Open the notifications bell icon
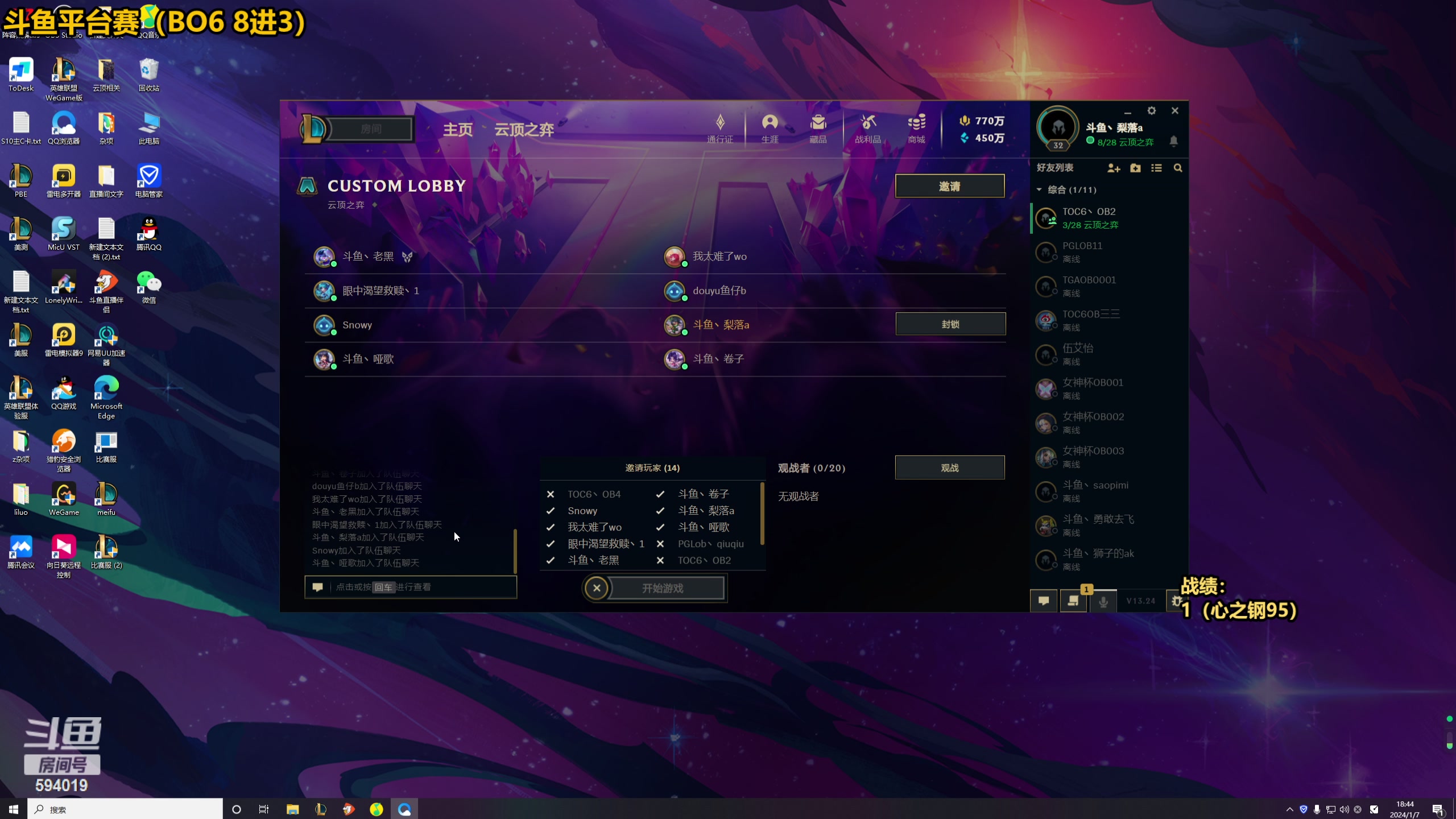 1173,140
